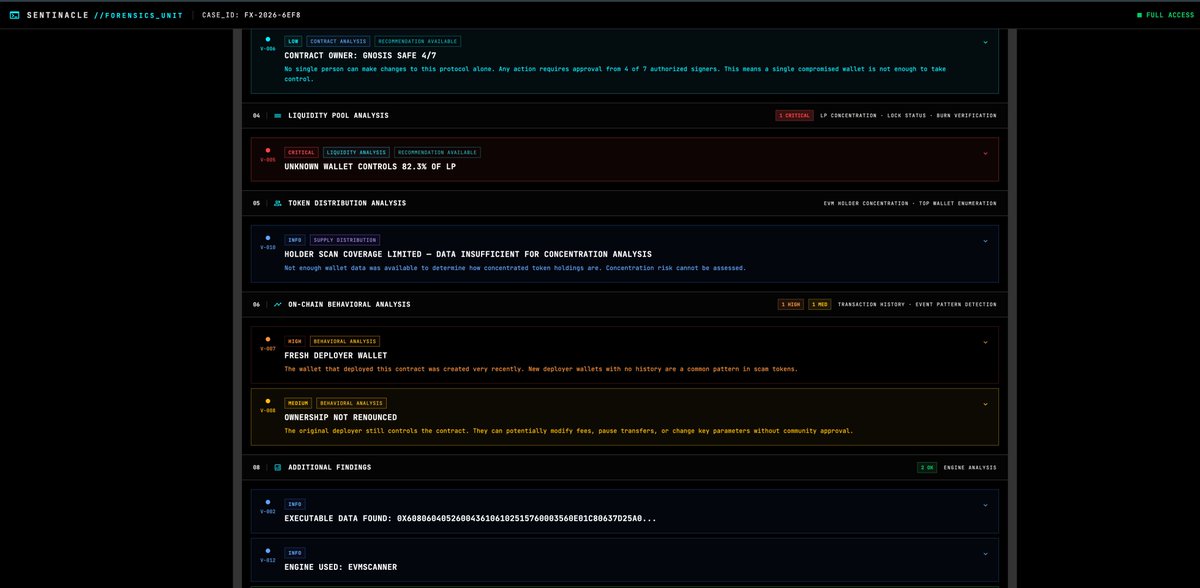
Task: Expand the Ownership Not Renounced finding chevron
Action: pyautogui.click(x=985, y=404)
